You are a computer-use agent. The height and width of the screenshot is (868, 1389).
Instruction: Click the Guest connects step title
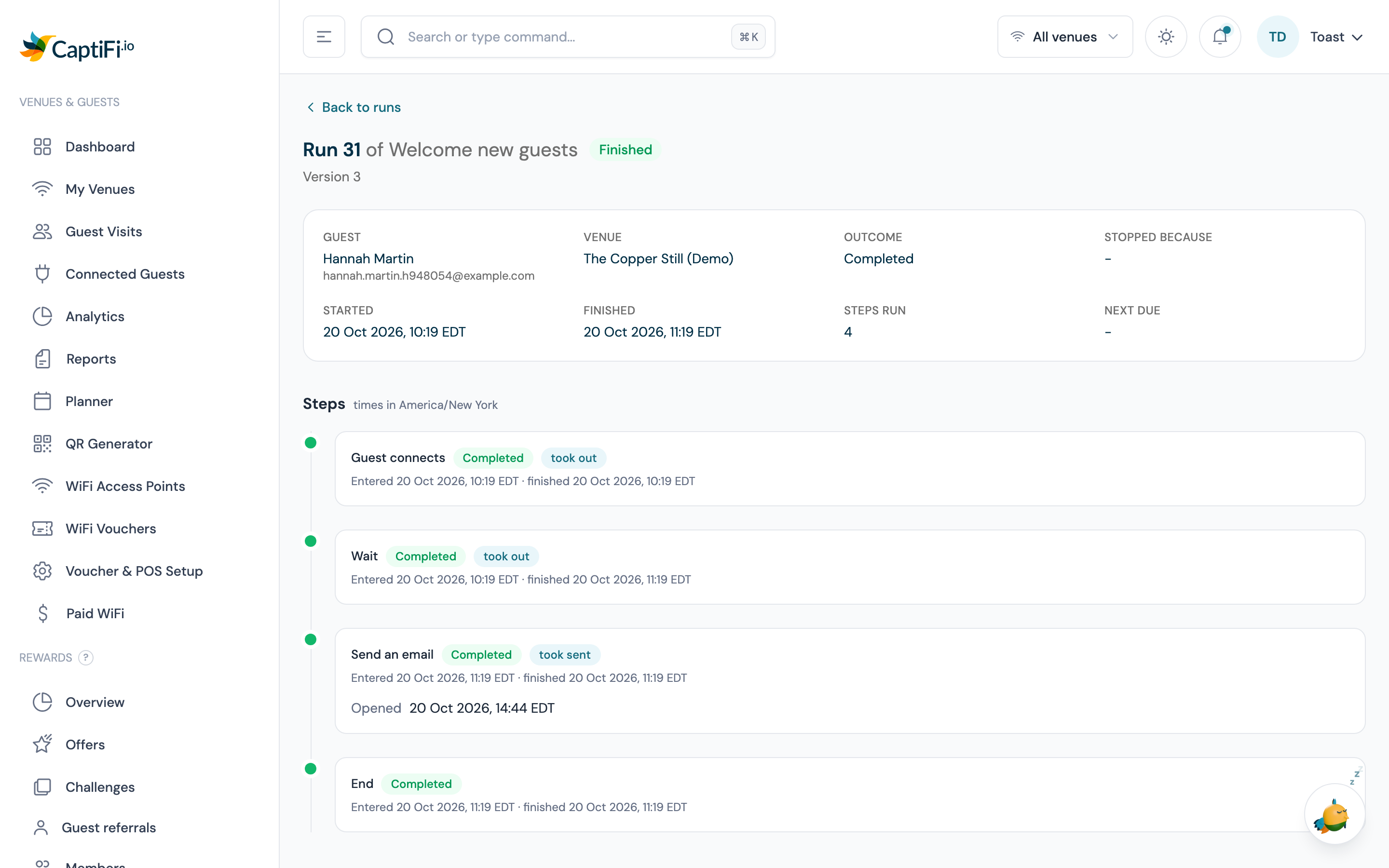(x=398, y=458)
